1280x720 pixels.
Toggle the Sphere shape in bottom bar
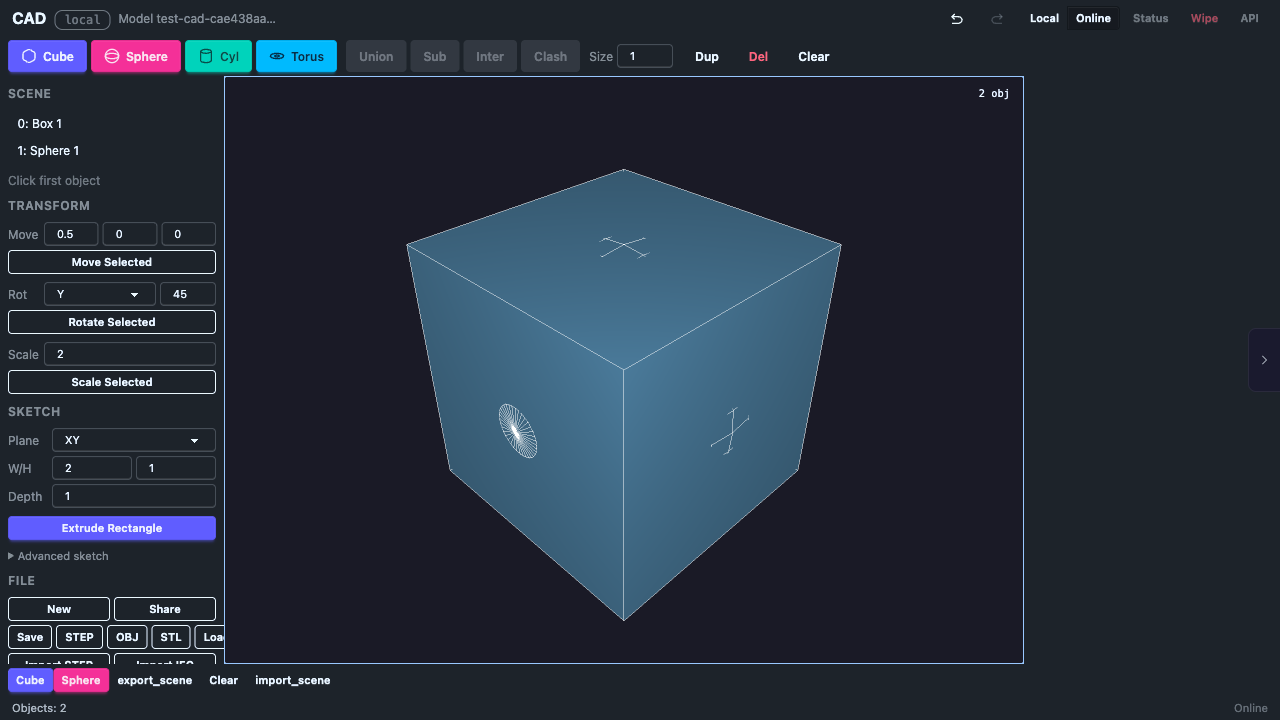tap(81, 680)
